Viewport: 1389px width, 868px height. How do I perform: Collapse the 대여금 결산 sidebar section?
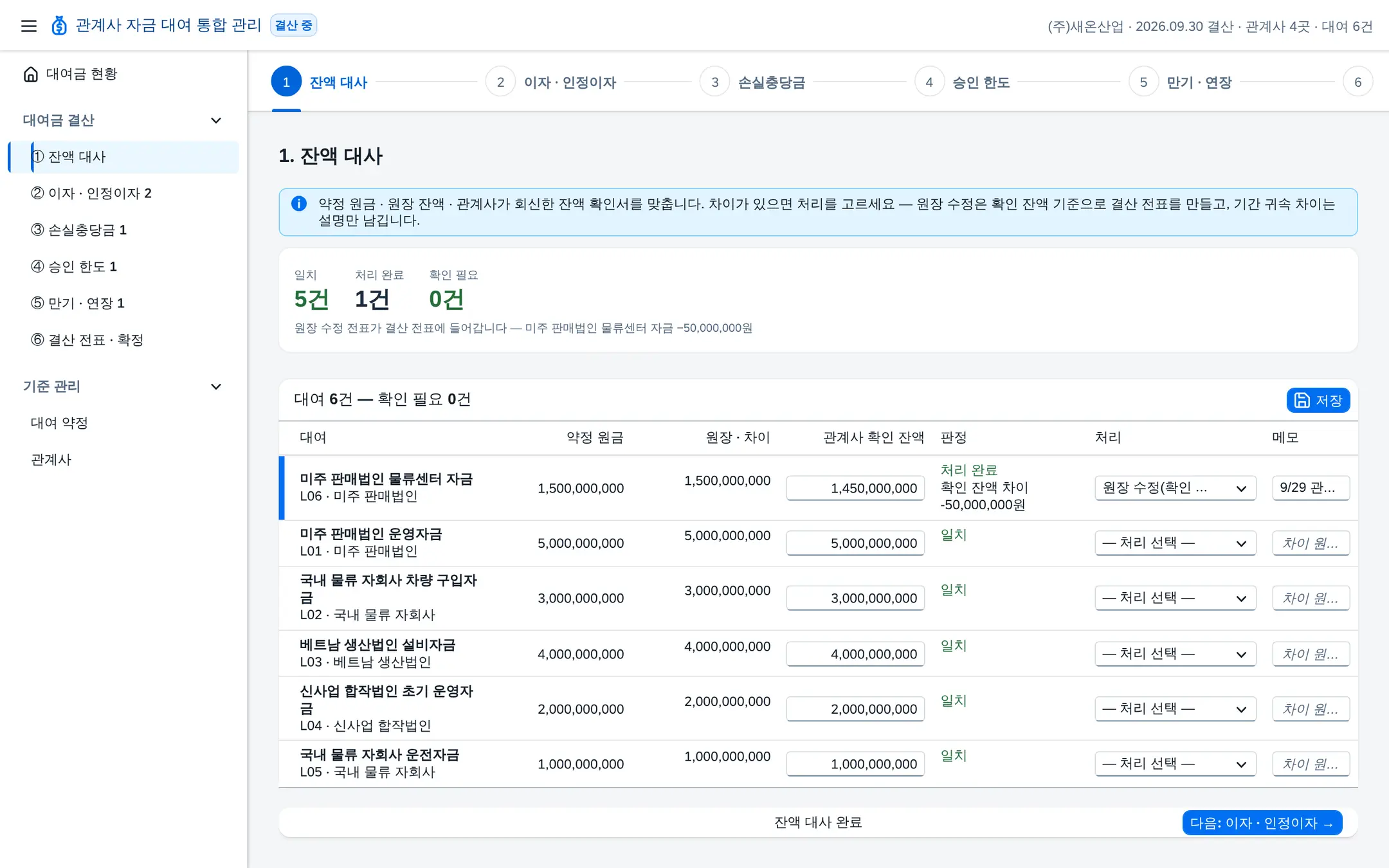(216, 120)
